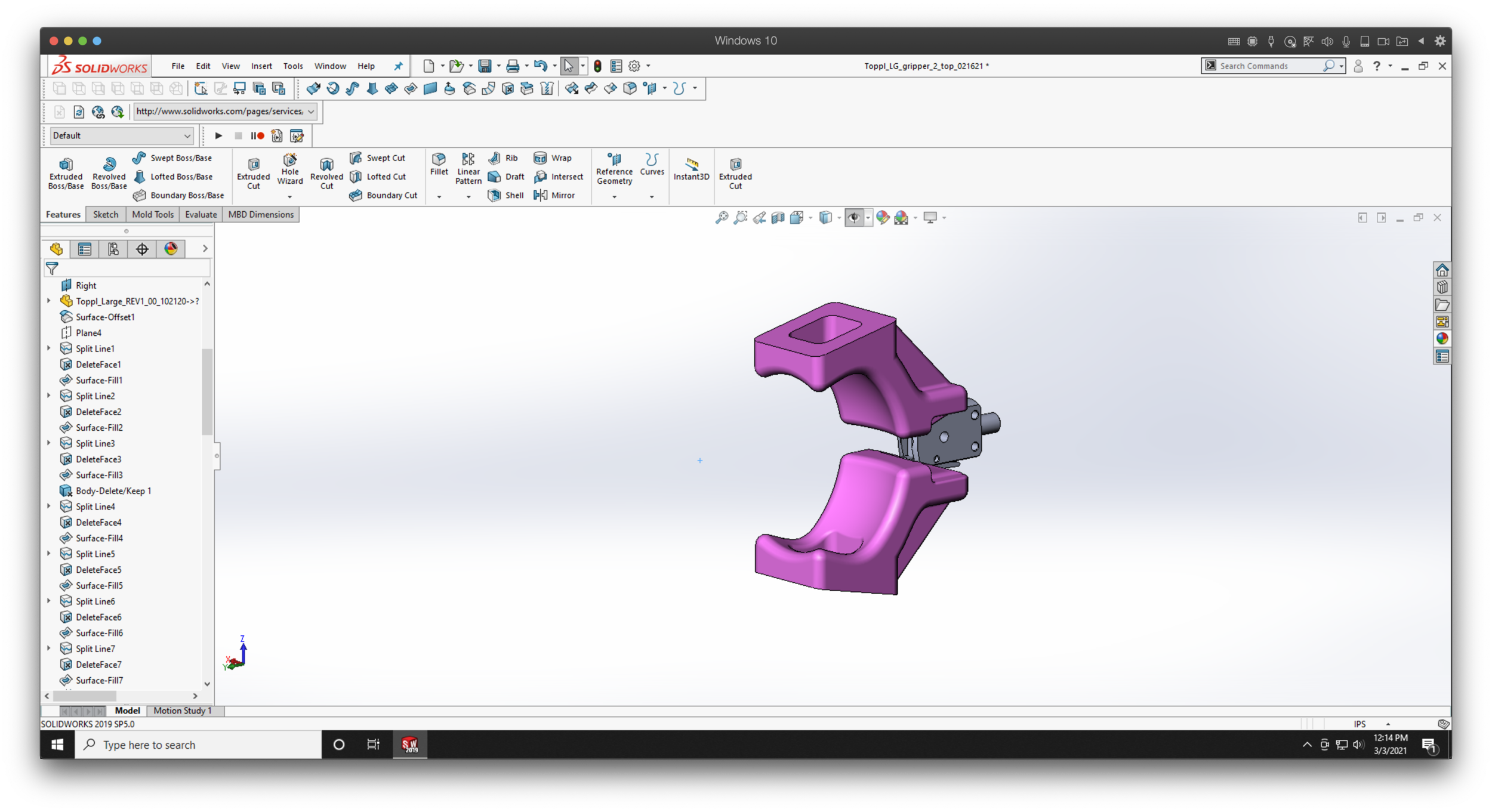1492x812 pixels.
Task: Open the Curves dropdown arrow
Action: coord(652,196)
